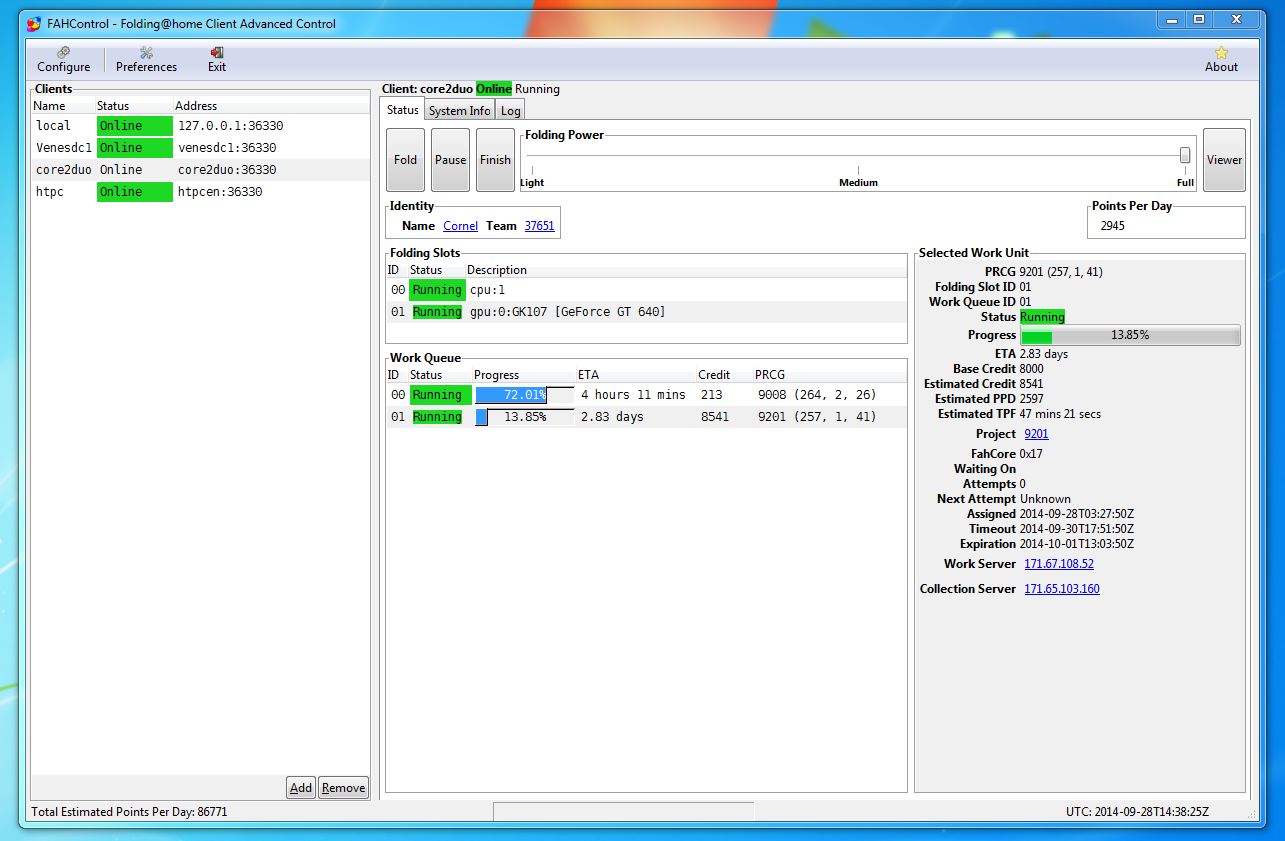Click the 72.01% progress bar
Image resolution: width=1285 pixels, height=841 pixels.
[525, 395]
